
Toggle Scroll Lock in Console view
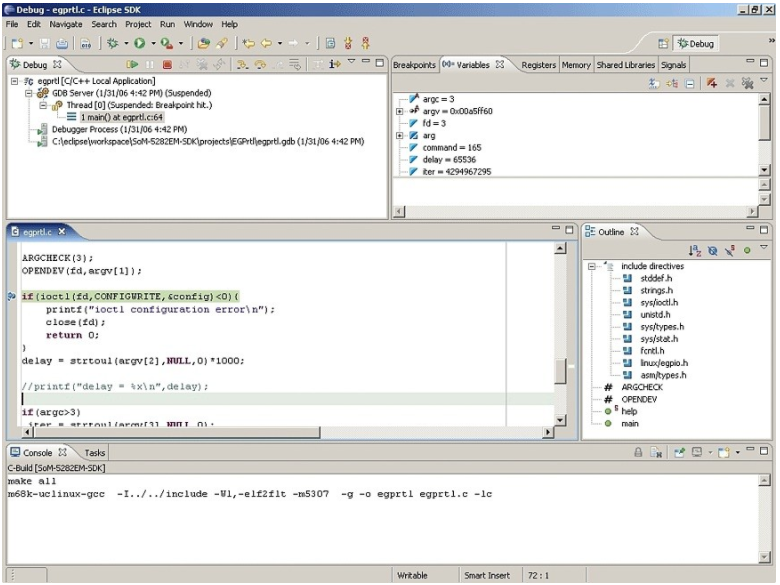pyautogui.click(x=638, y=453)
